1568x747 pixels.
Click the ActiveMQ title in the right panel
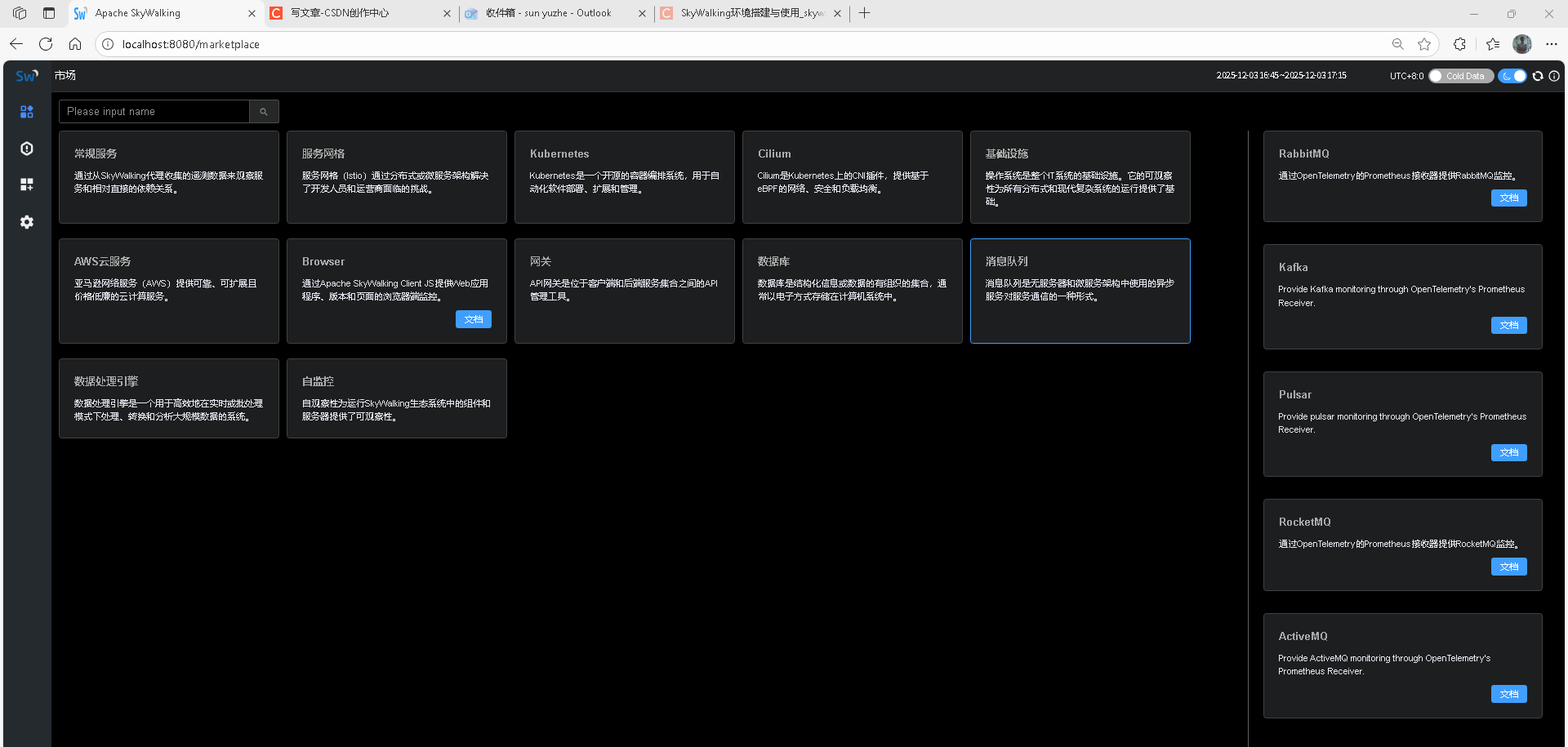[x=1303, y=636]
